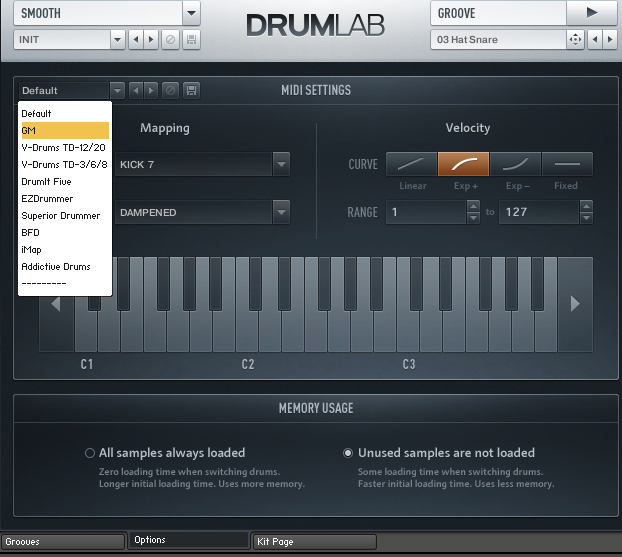Save MIDI settings preset with floppy icon
The height and width of the screenshot is (557, 622).
click(191, 90)
